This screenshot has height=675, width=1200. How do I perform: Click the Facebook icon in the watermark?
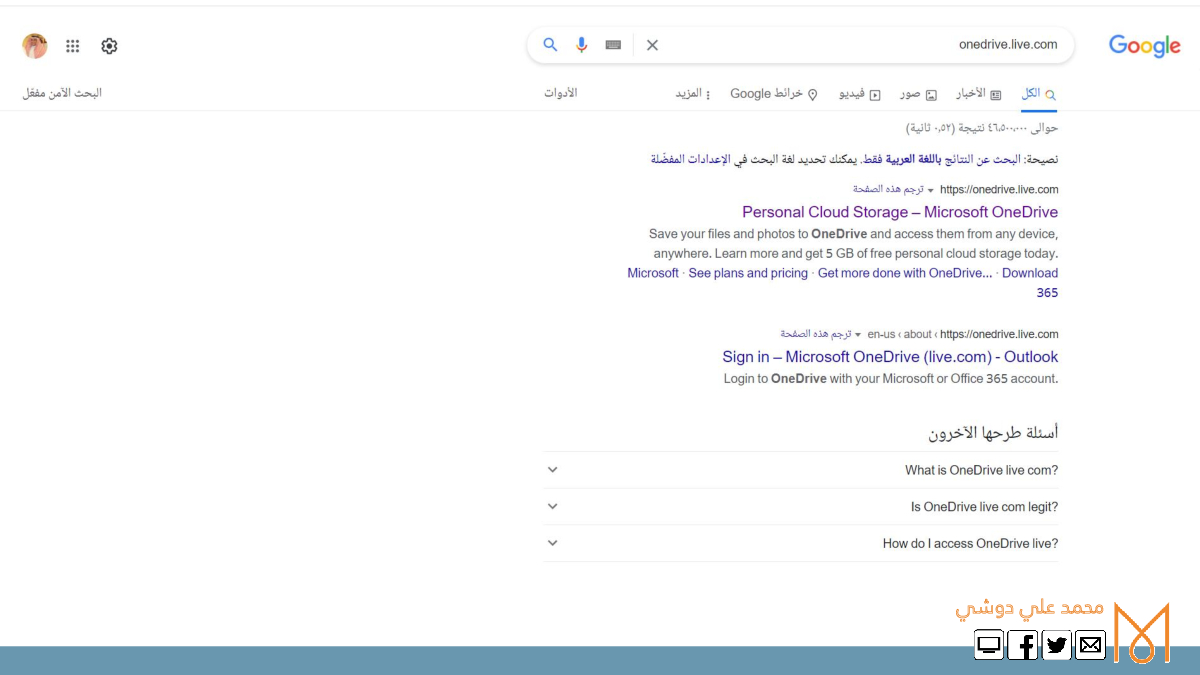[1022, 645]
